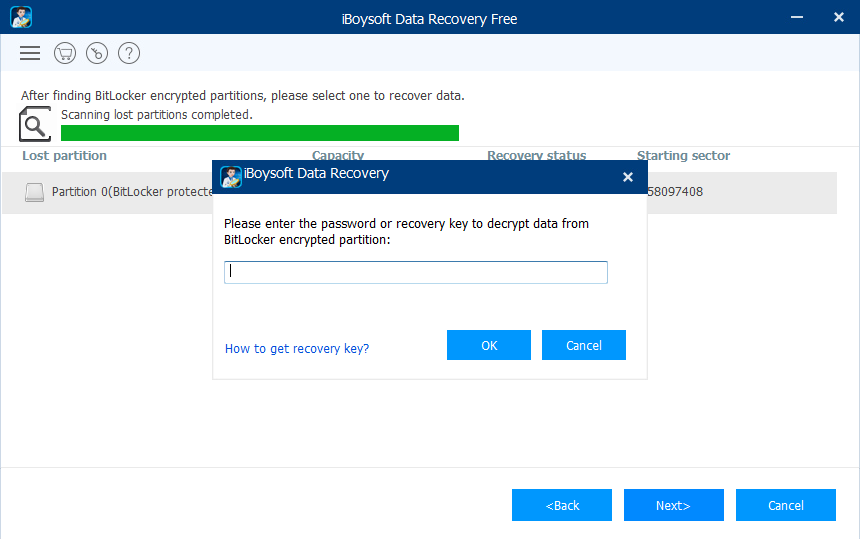Viewport: 860px width, 539px height.
Task: Click the 'Starting sector' column header
Action: point(683,156)
